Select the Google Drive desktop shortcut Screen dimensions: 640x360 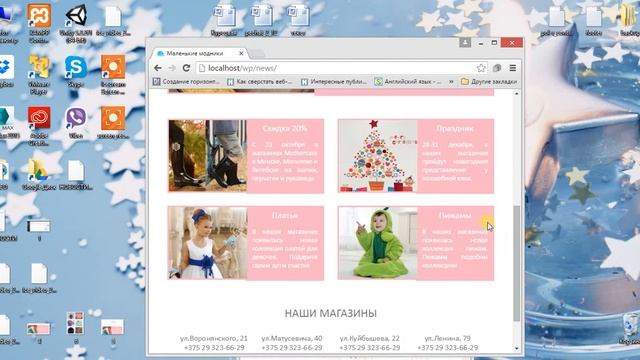pyautogui.click(x=38, y=174)
